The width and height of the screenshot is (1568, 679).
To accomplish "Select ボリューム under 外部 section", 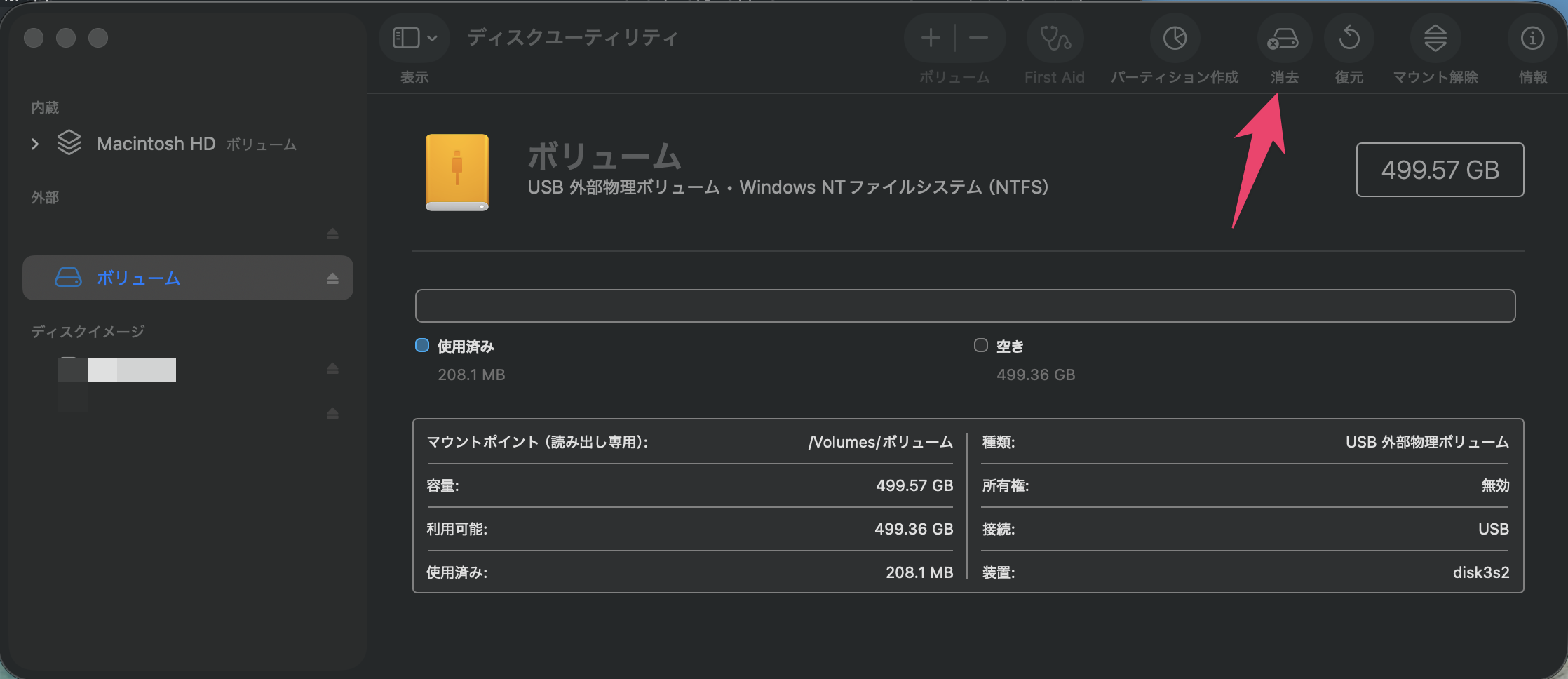I will point(140,278).
